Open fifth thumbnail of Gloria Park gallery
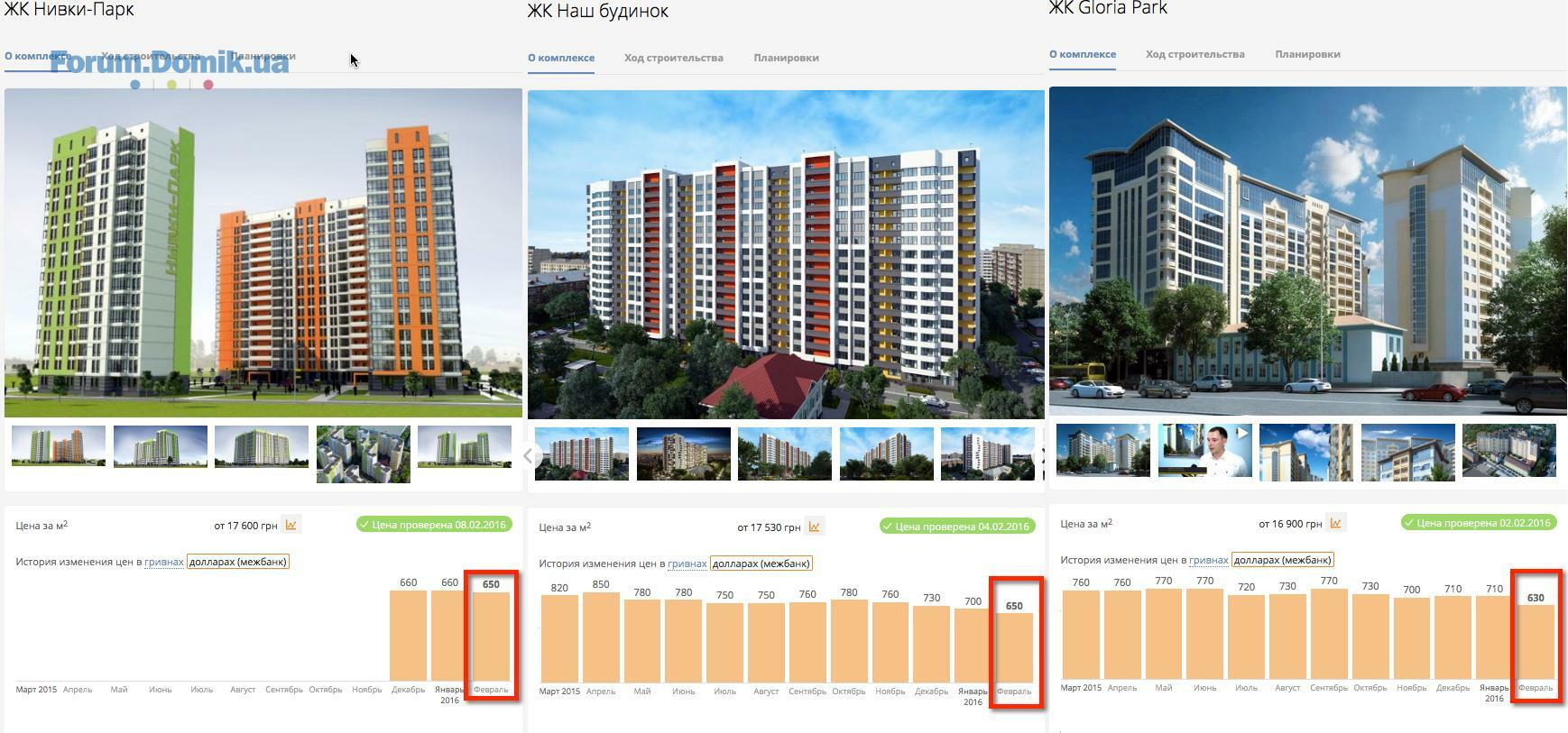 pos(1509,450)
